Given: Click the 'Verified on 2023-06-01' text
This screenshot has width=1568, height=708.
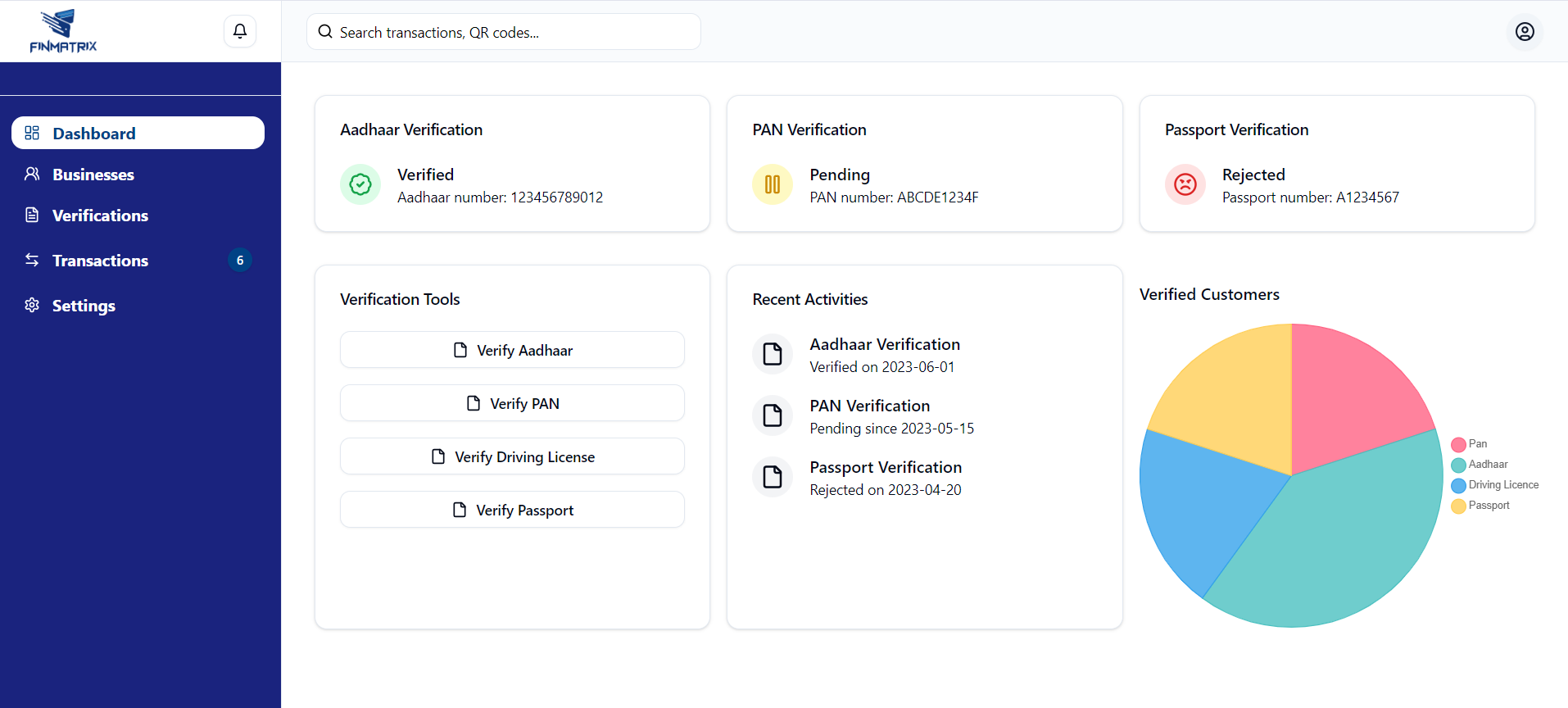Looking at the screenshot, I should coord(882,367).
